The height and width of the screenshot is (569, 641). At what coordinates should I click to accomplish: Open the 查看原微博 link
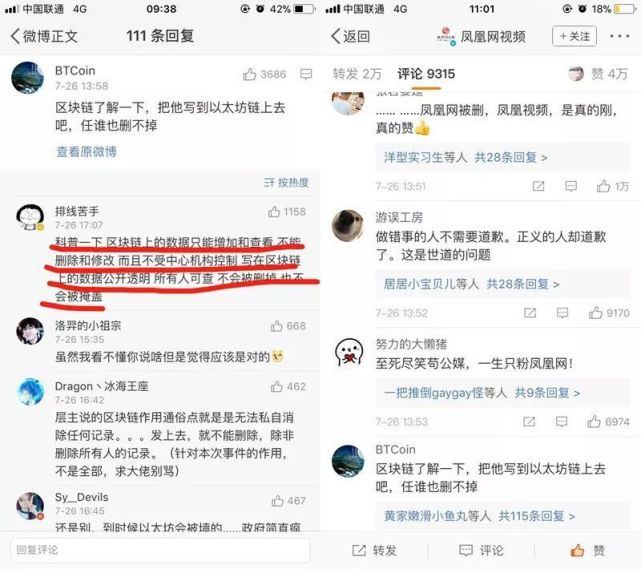click(87, 152)
